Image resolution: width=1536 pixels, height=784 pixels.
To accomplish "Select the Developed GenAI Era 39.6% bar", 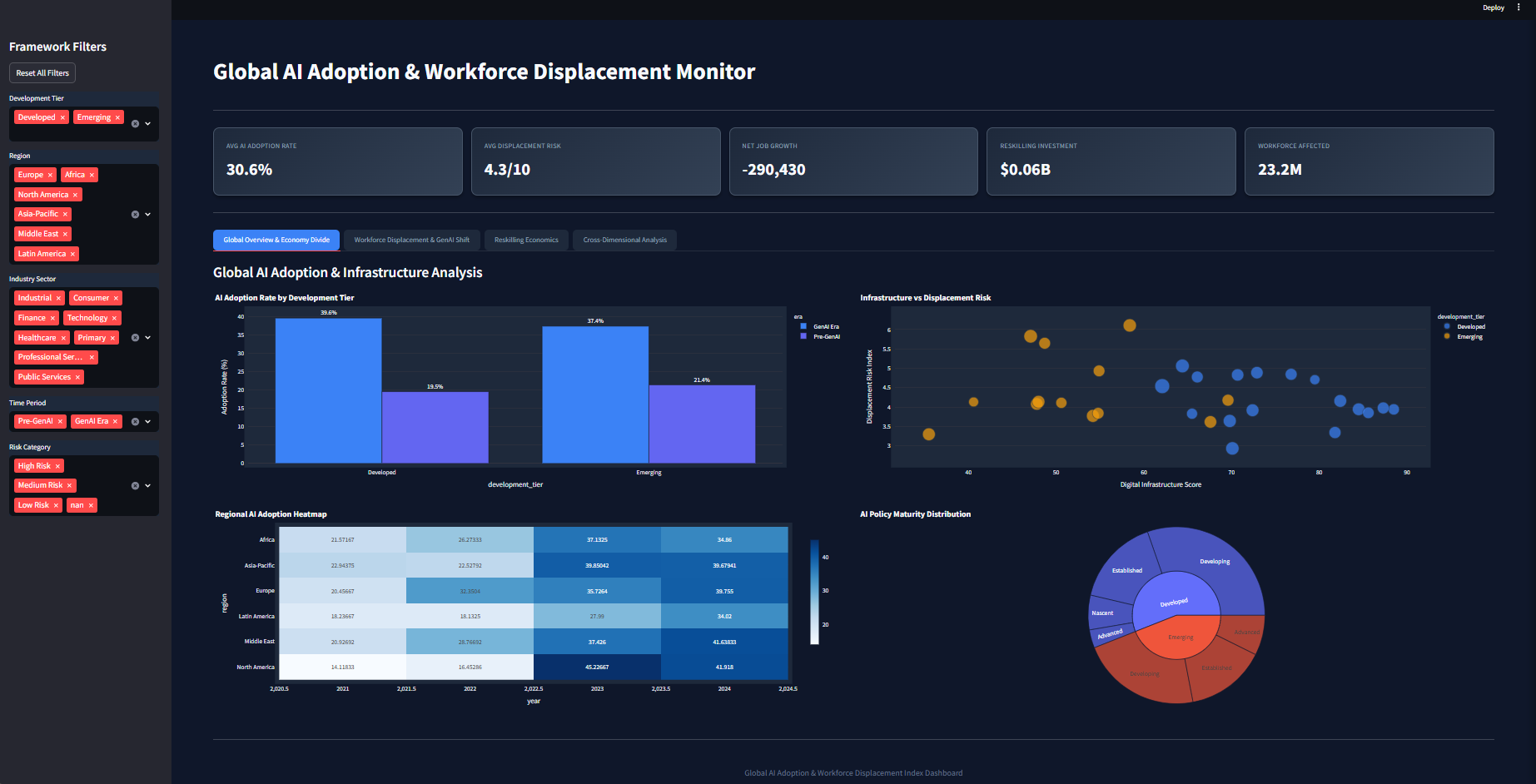I will [x=329, y=391].
